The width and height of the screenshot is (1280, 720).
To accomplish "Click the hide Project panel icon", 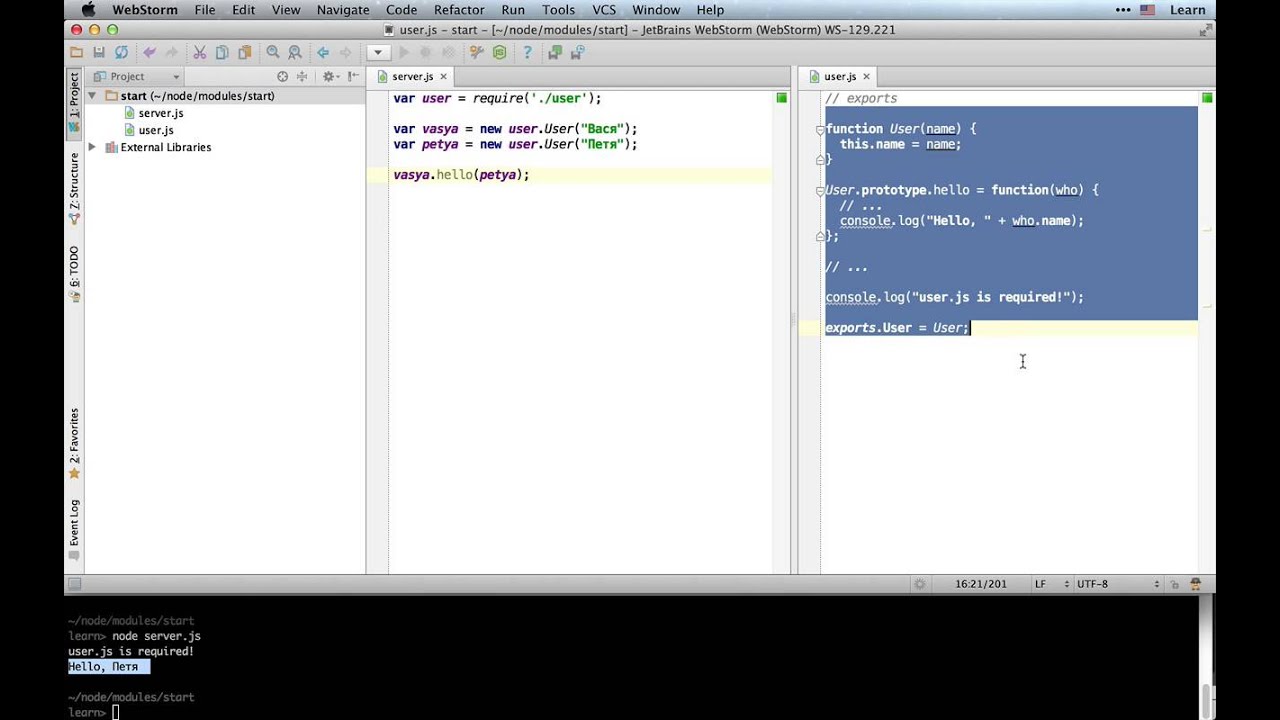I will point(352,76).
